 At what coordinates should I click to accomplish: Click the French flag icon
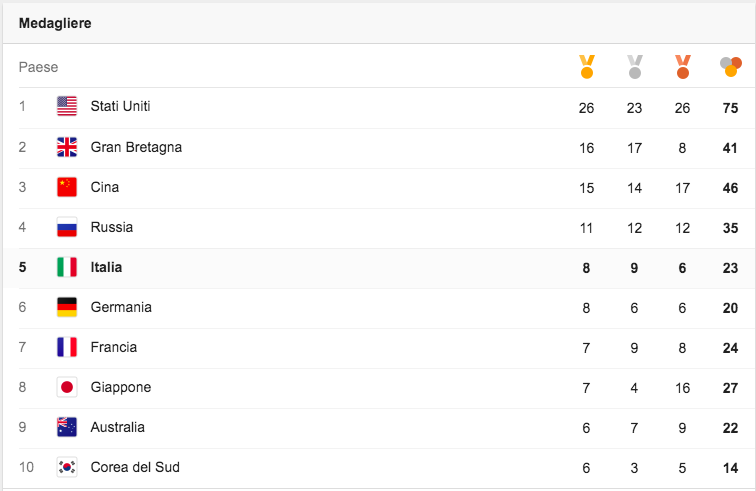pyautogui.click(x=67, y=347)
